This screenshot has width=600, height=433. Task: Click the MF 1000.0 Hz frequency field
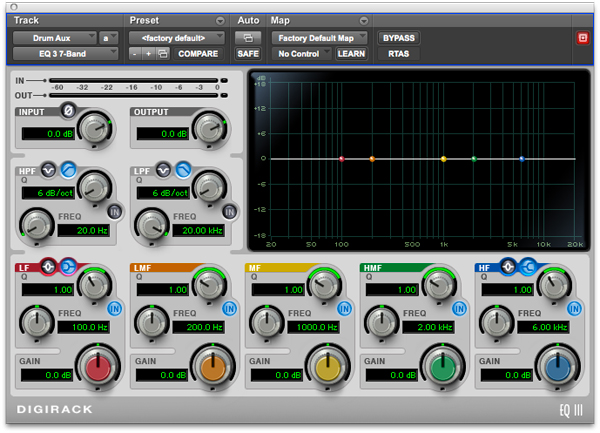313,327
